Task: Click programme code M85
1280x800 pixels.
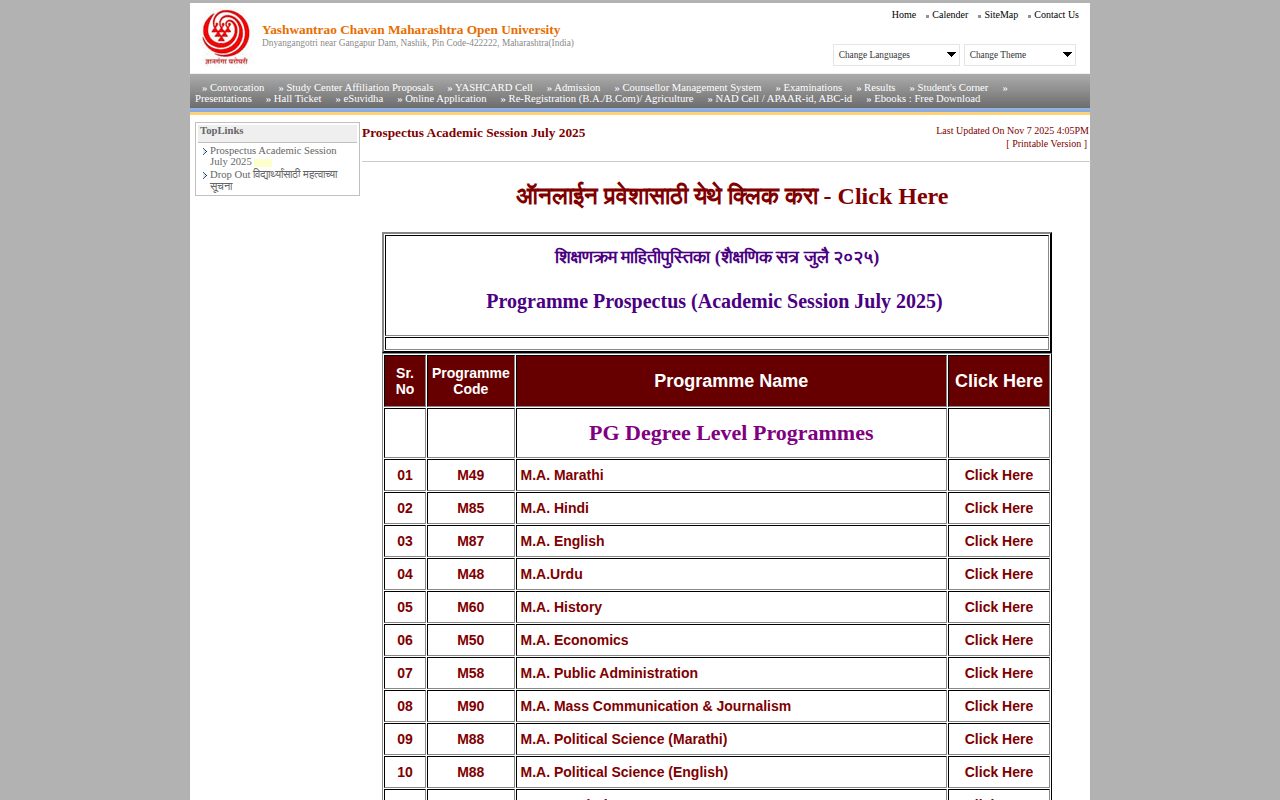Action: [471, 508]
